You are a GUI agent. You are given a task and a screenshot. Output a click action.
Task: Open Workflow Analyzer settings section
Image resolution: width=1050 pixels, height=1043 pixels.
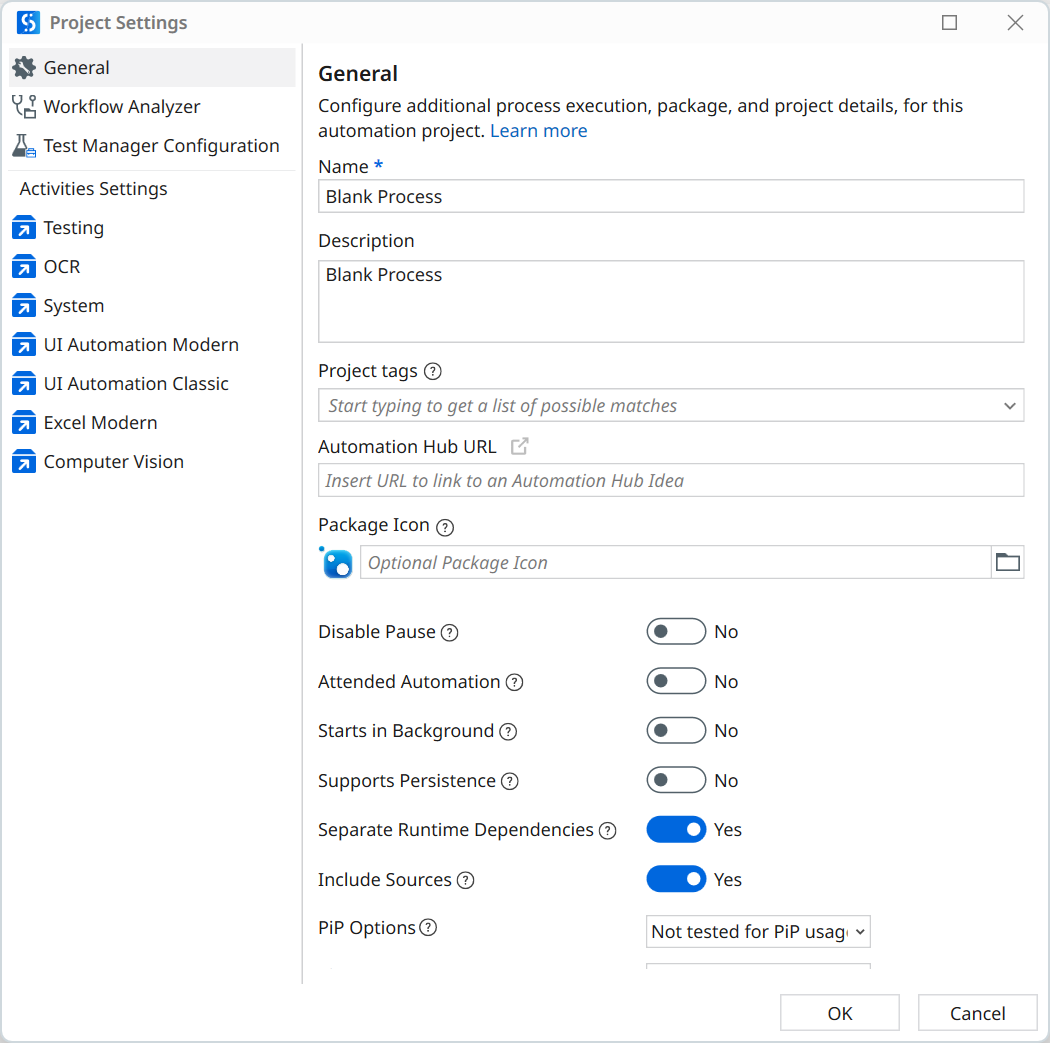click(x=121, y=107)
